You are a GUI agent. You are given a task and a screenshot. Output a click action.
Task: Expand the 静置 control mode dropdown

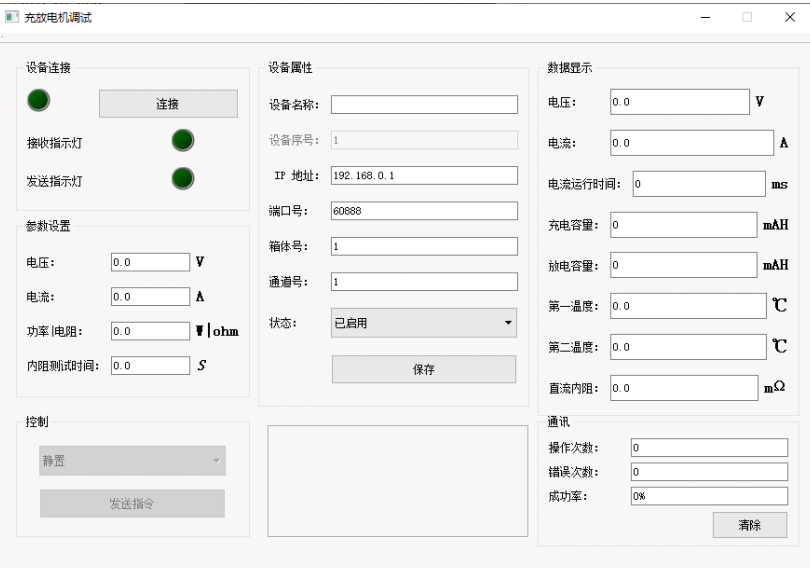click(132, 461)
